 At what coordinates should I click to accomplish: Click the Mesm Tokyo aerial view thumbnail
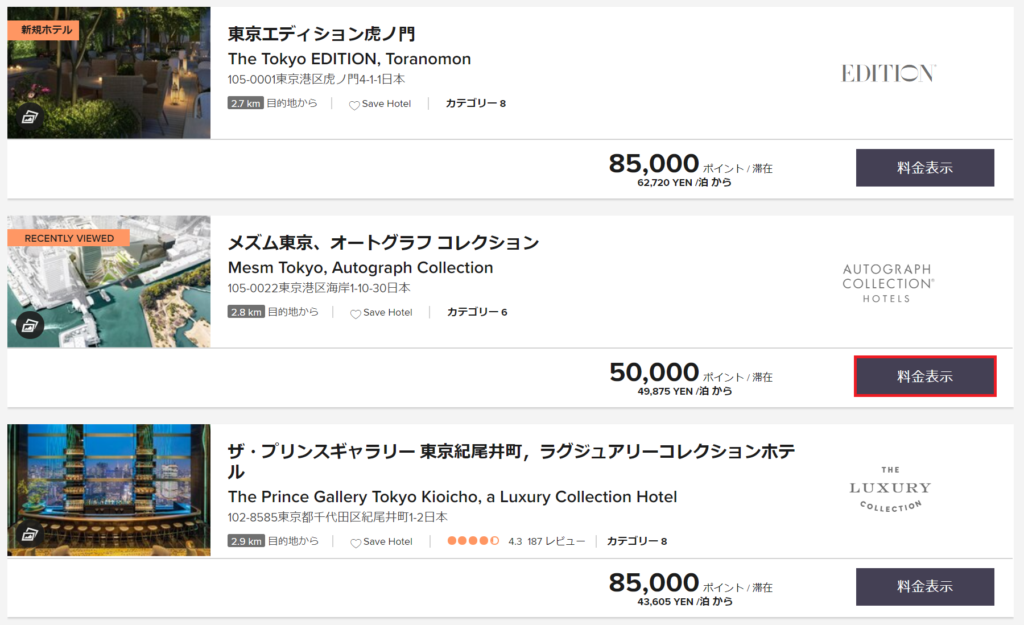(x=109, y=281)
